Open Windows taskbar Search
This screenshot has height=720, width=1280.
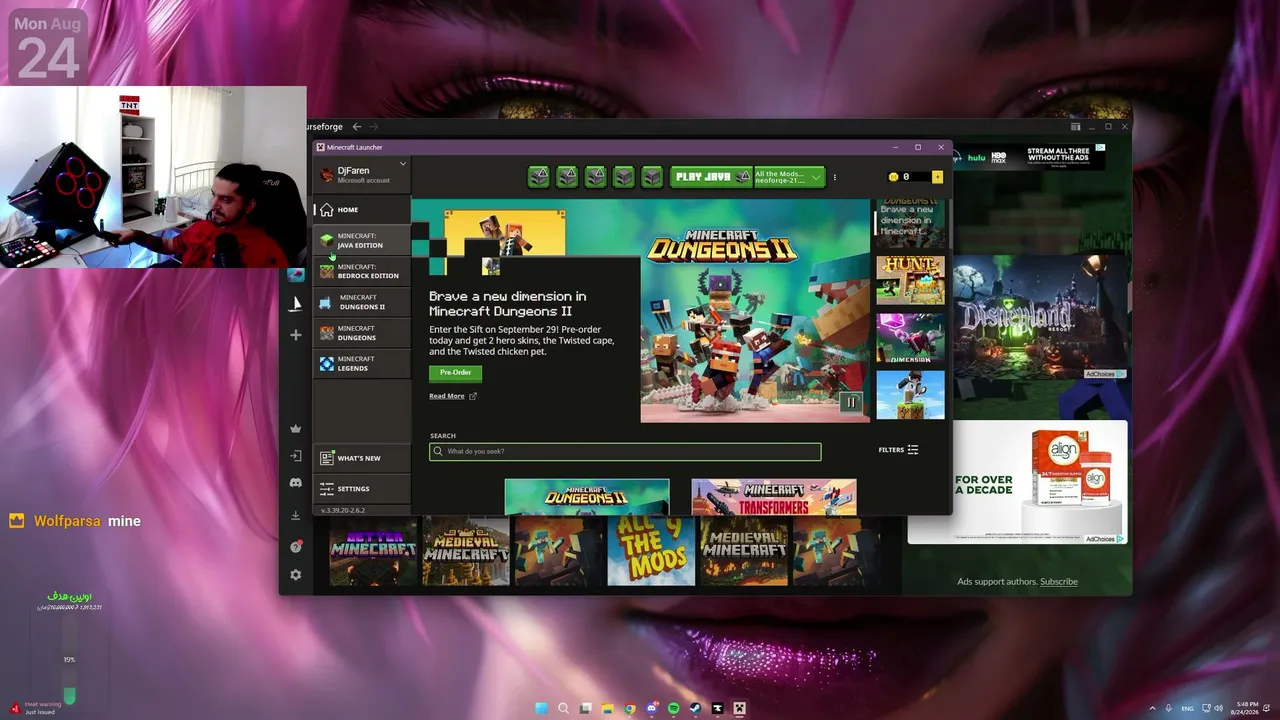[x=564, y=708]
